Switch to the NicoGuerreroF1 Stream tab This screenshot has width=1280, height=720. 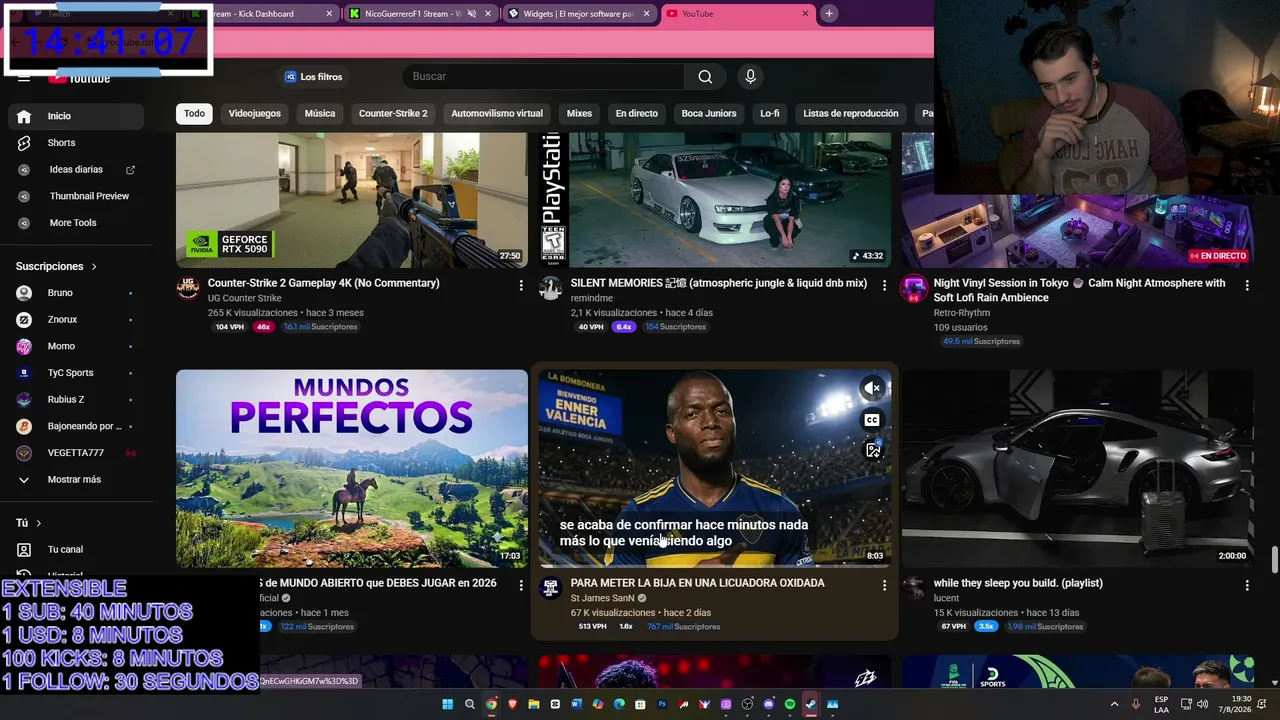pyautogui.click(x=420, y=14)
